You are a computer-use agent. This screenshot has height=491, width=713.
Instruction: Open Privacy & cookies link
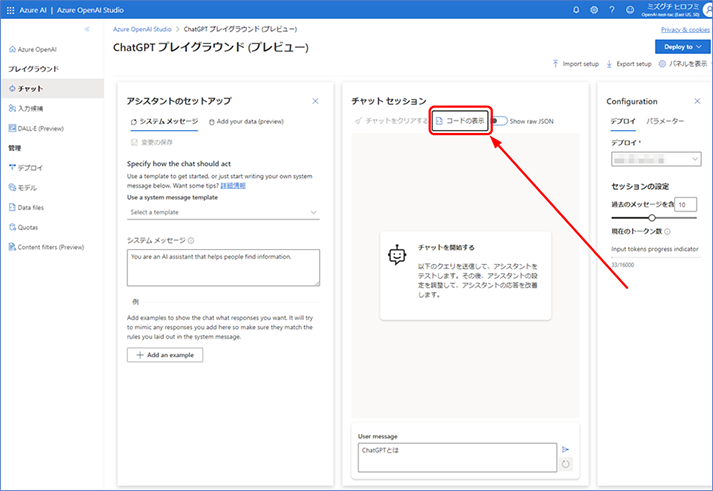pyautogui.click(x=685, y=30)
